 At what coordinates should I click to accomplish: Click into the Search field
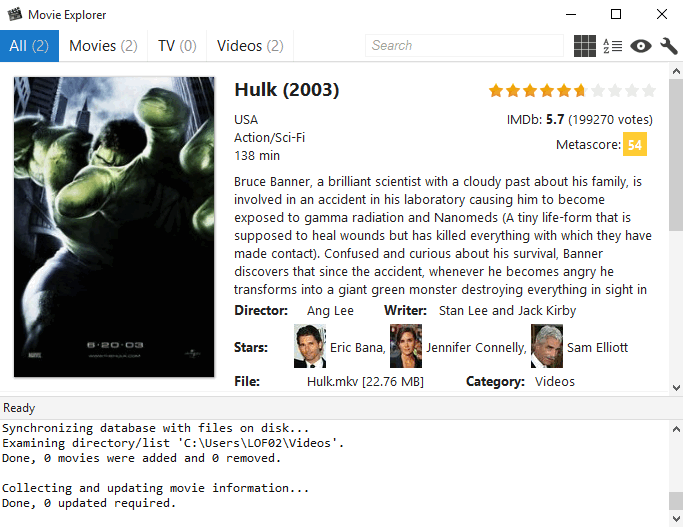click(x=464, y=46)
